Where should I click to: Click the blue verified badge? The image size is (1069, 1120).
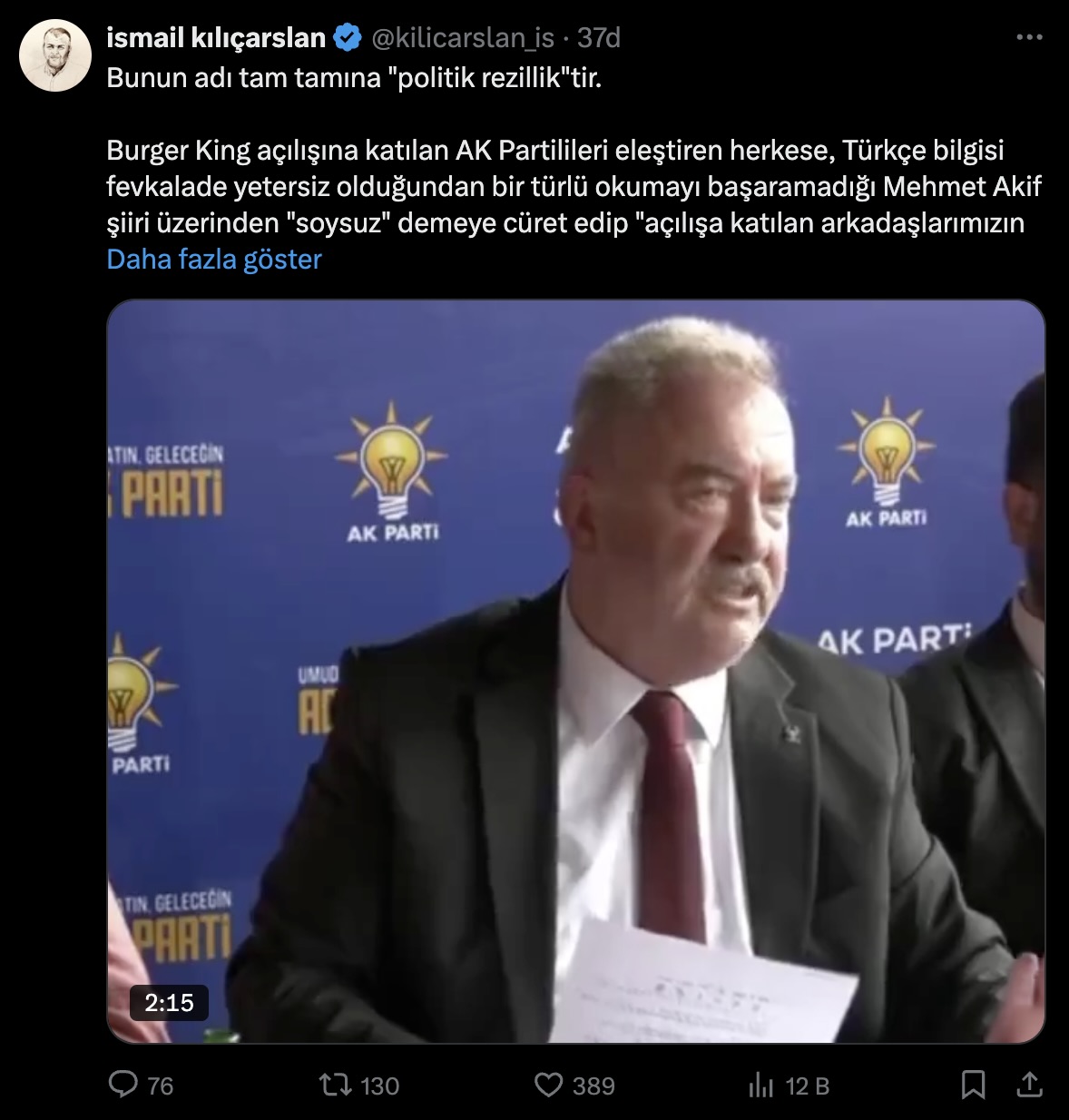coord(348,38)
